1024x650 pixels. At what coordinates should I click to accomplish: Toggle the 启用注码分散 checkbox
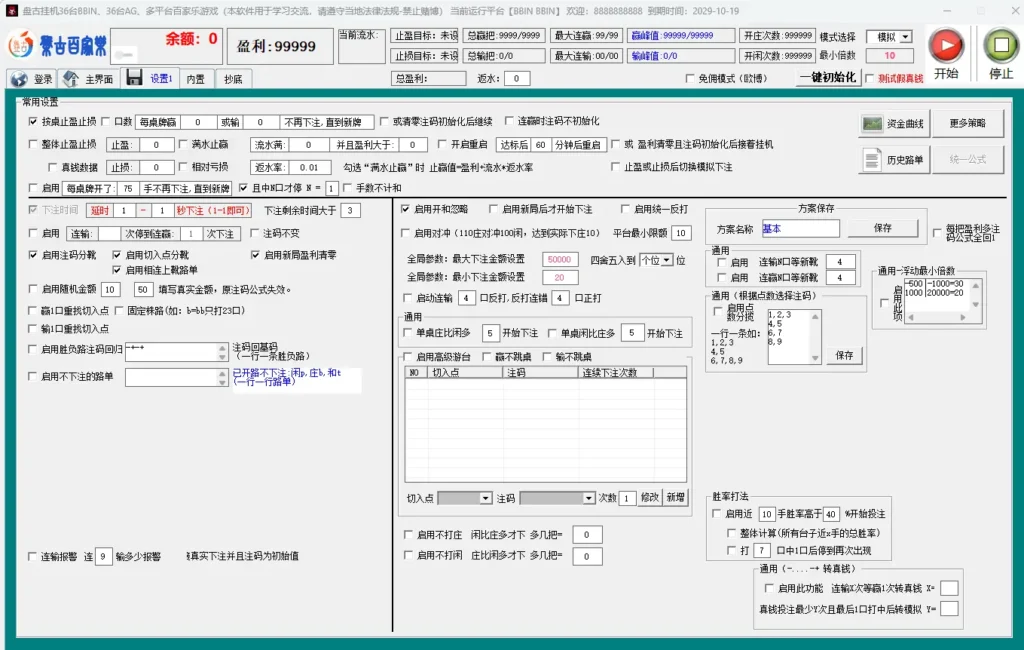[x=33, y=255]
